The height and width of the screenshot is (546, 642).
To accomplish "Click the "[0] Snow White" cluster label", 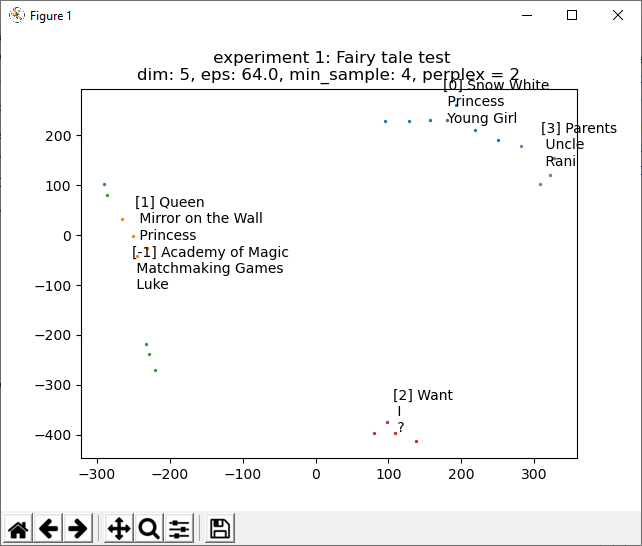I will click(x=496, y=86).
